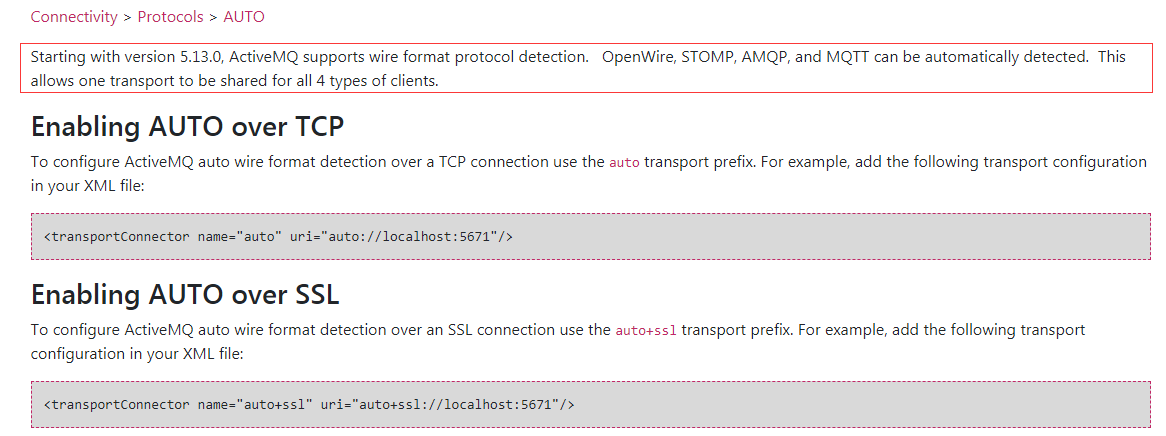Click inside the TCP transportConnector code block
1166x436 pixels.
click(x=590, y=237)
